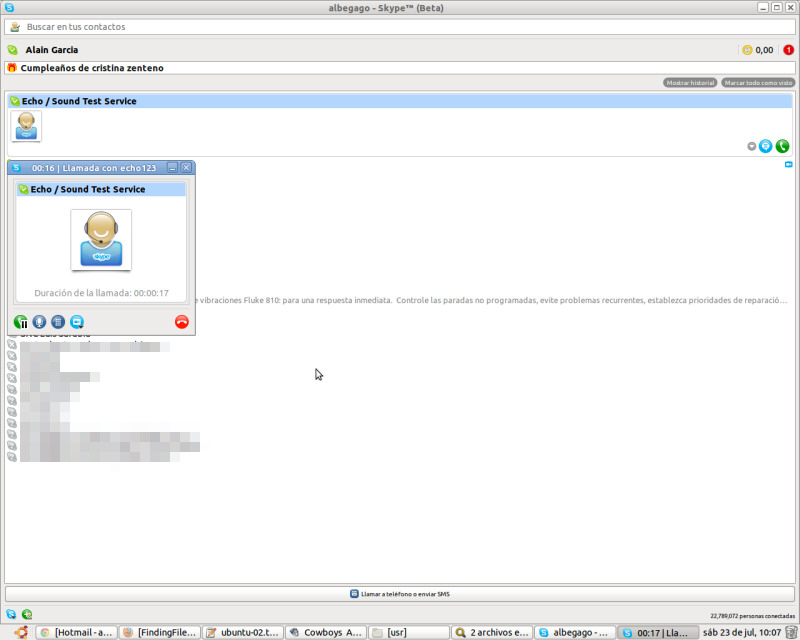Viewport: 800px width, 640px height.
Task: Click Mostrar historial button
Action: point(690,83)
